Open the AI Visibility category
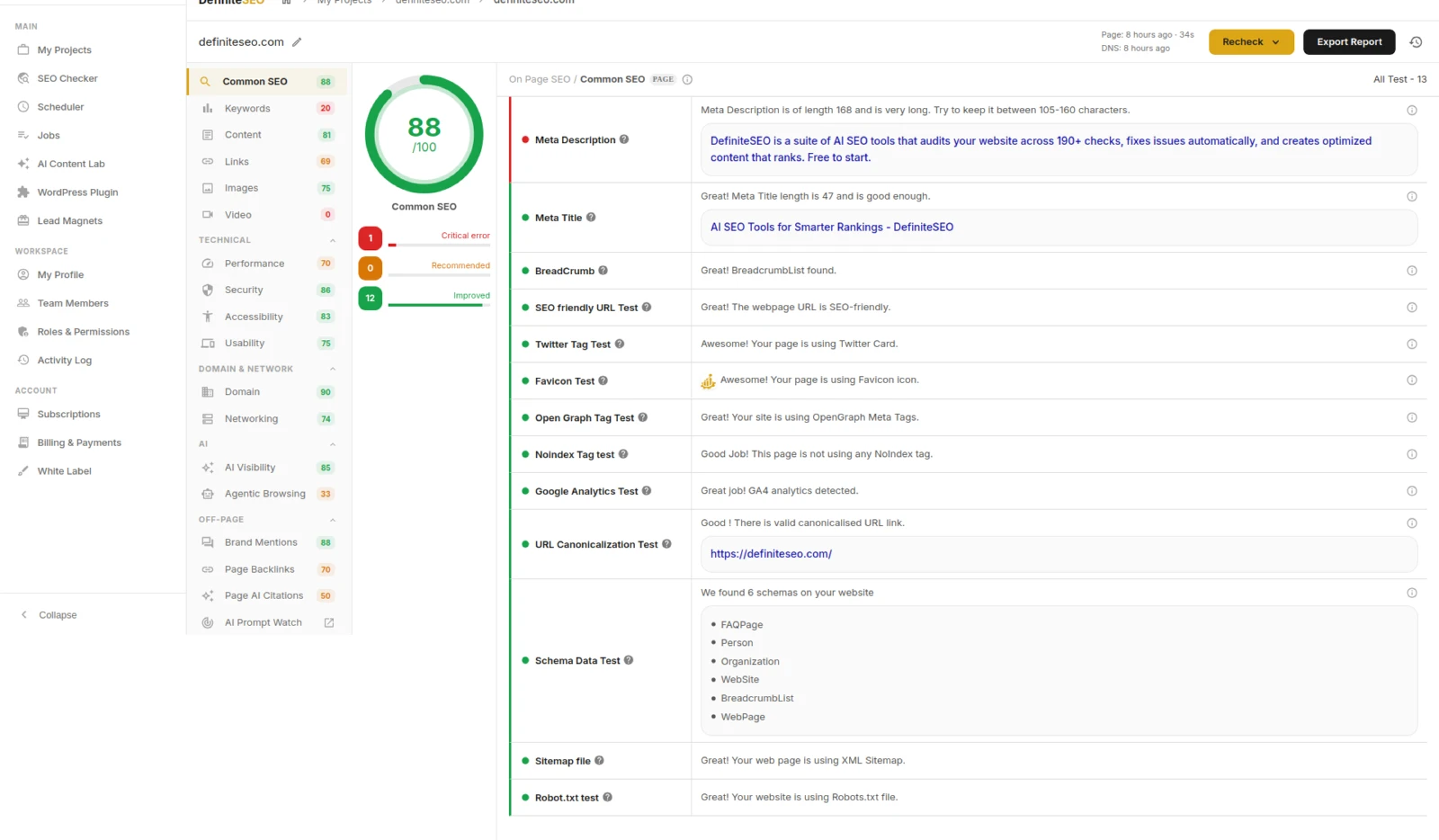1439x840 pixels. (x=268, y=468)
